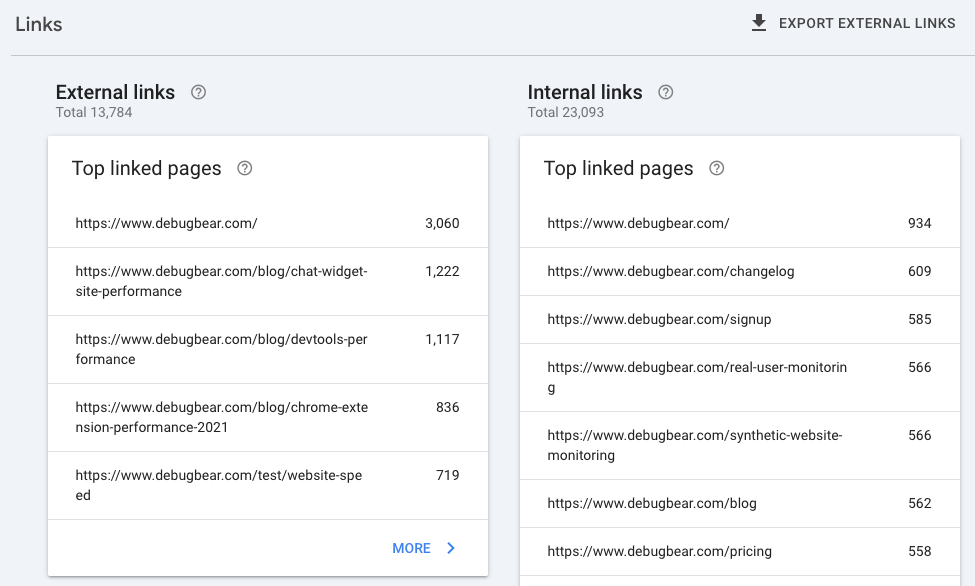Click the Total 13,784 text
The height and width of the screenshot is (586, 975).
[94, 113]
